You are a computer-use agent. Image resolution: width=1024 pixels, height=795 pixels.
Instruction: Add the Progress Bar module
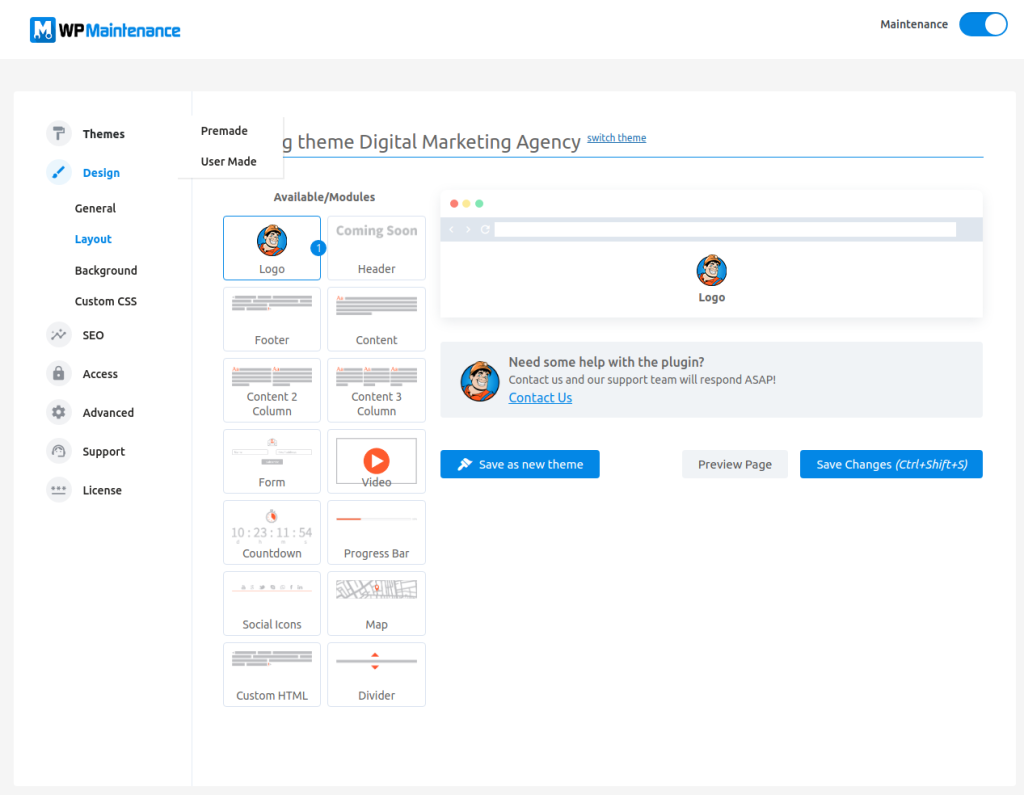tap(376, 532)
